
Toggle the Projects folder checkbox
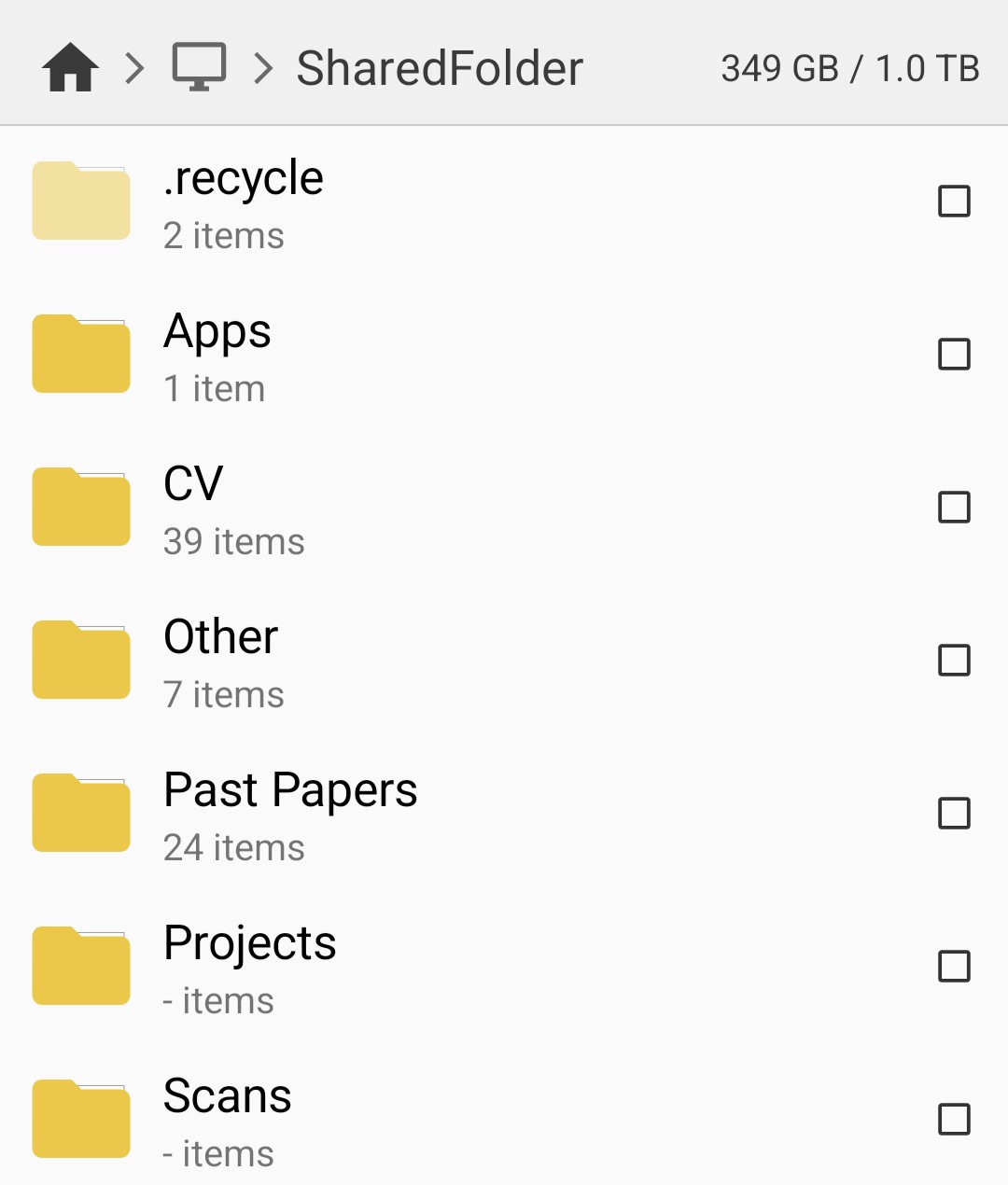(x=954, y=967)
